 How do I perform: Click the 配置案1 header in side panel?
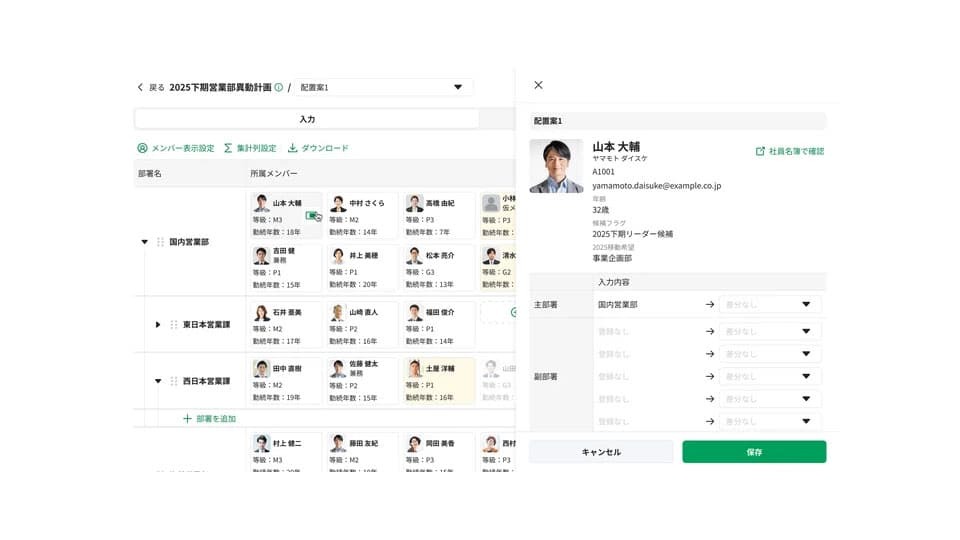[678, 121]
